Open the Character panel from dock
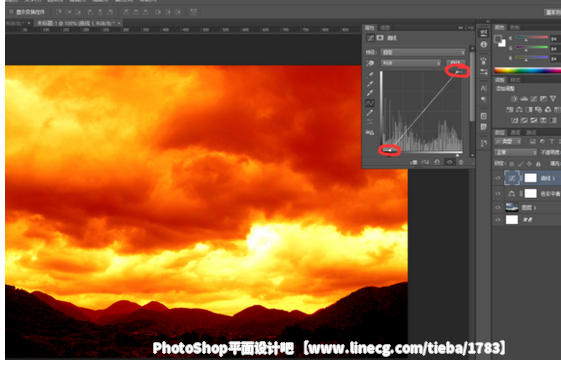 pos(484,88)
